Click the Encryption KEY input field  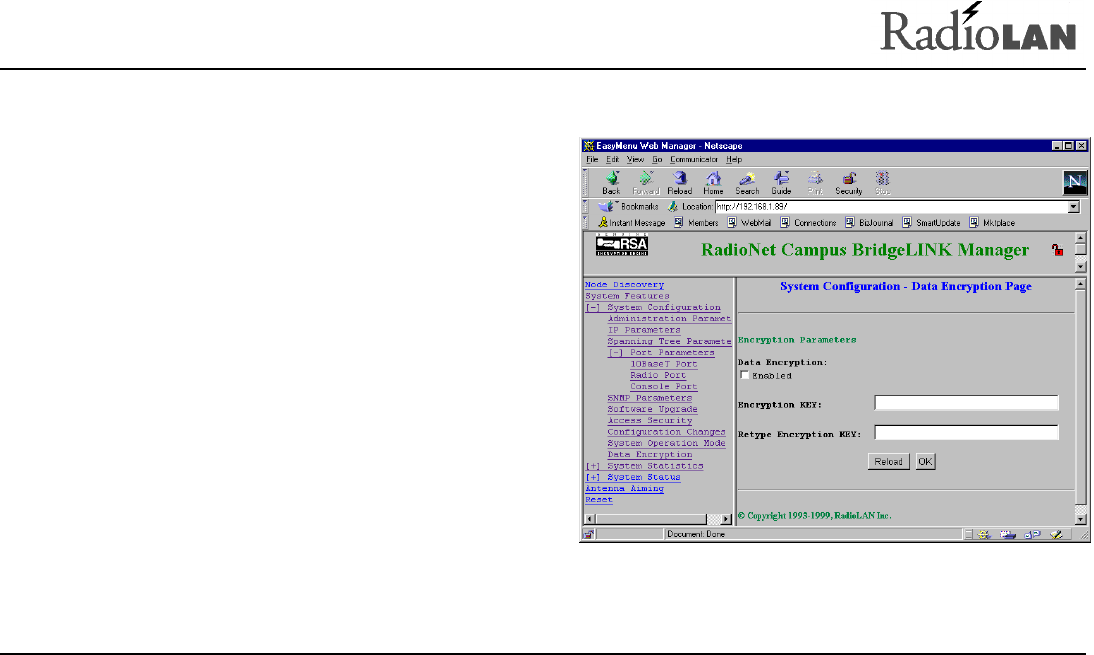tap(965, 403)
